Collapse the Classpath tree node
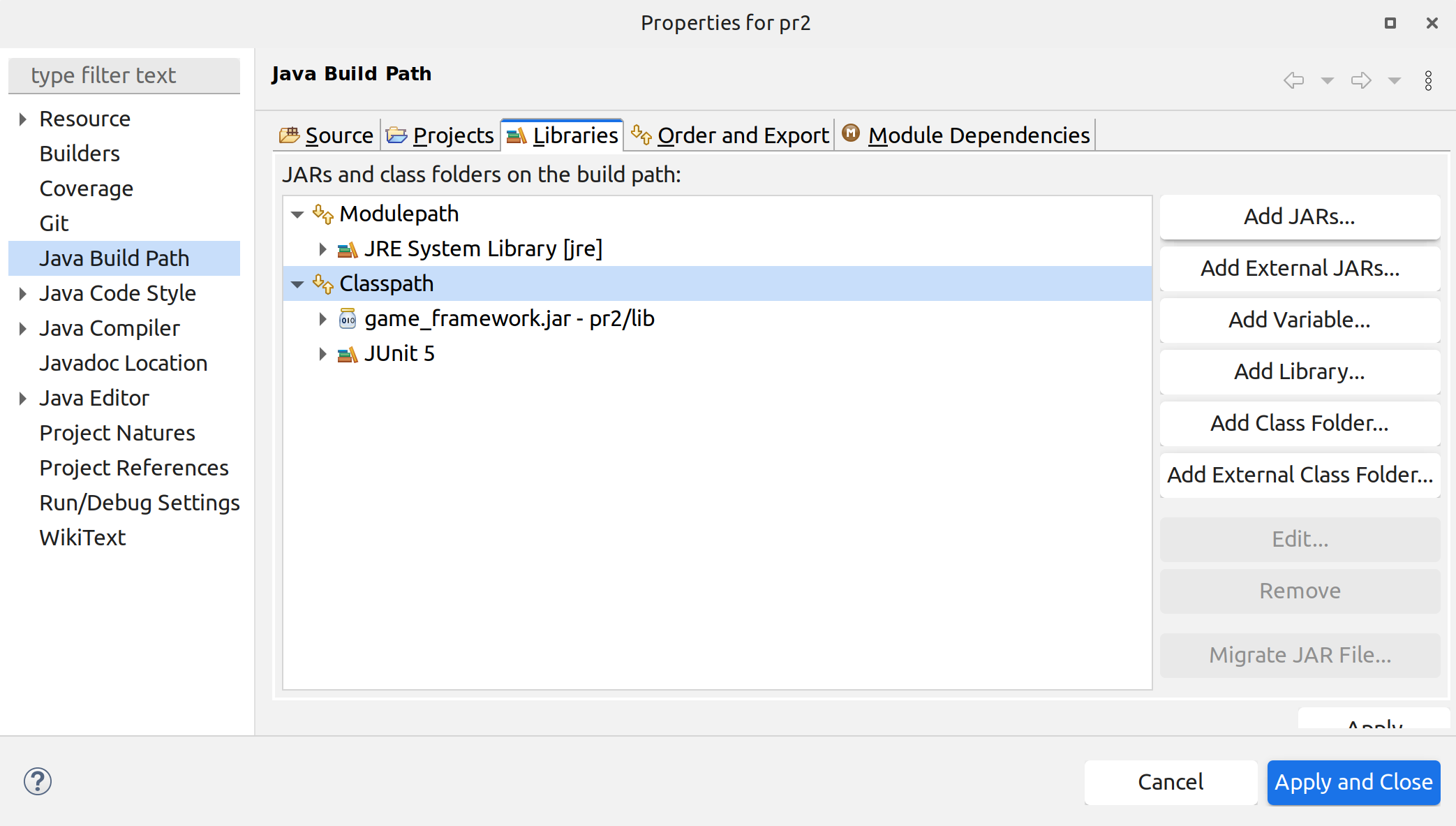The height and width of the screenshot is (826, 1456). click(x=297, y=284)
